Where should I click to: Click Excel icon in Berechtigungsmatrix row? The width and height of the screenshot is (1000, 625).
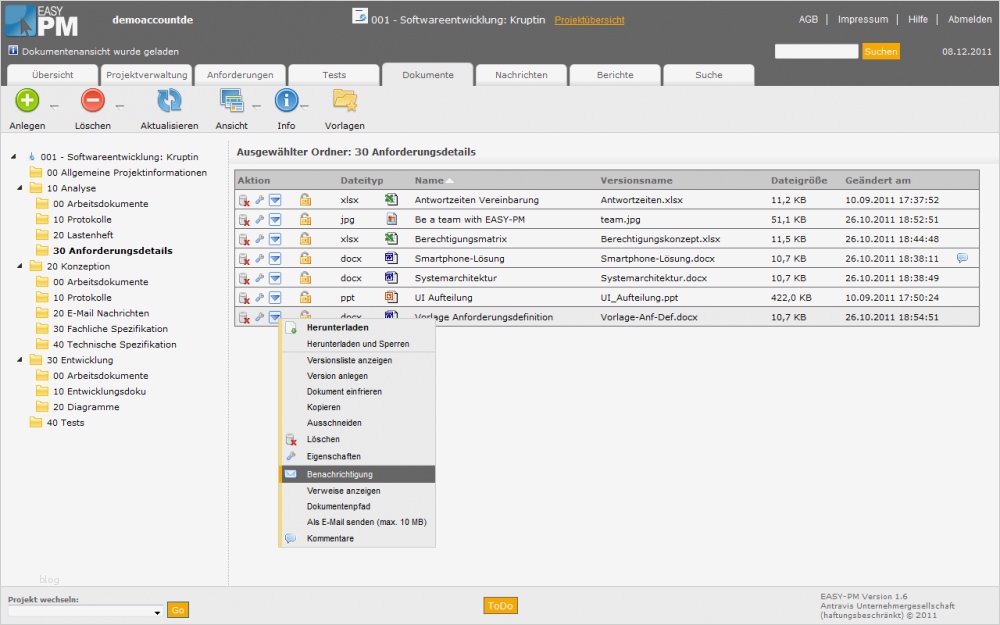[391, 239]
